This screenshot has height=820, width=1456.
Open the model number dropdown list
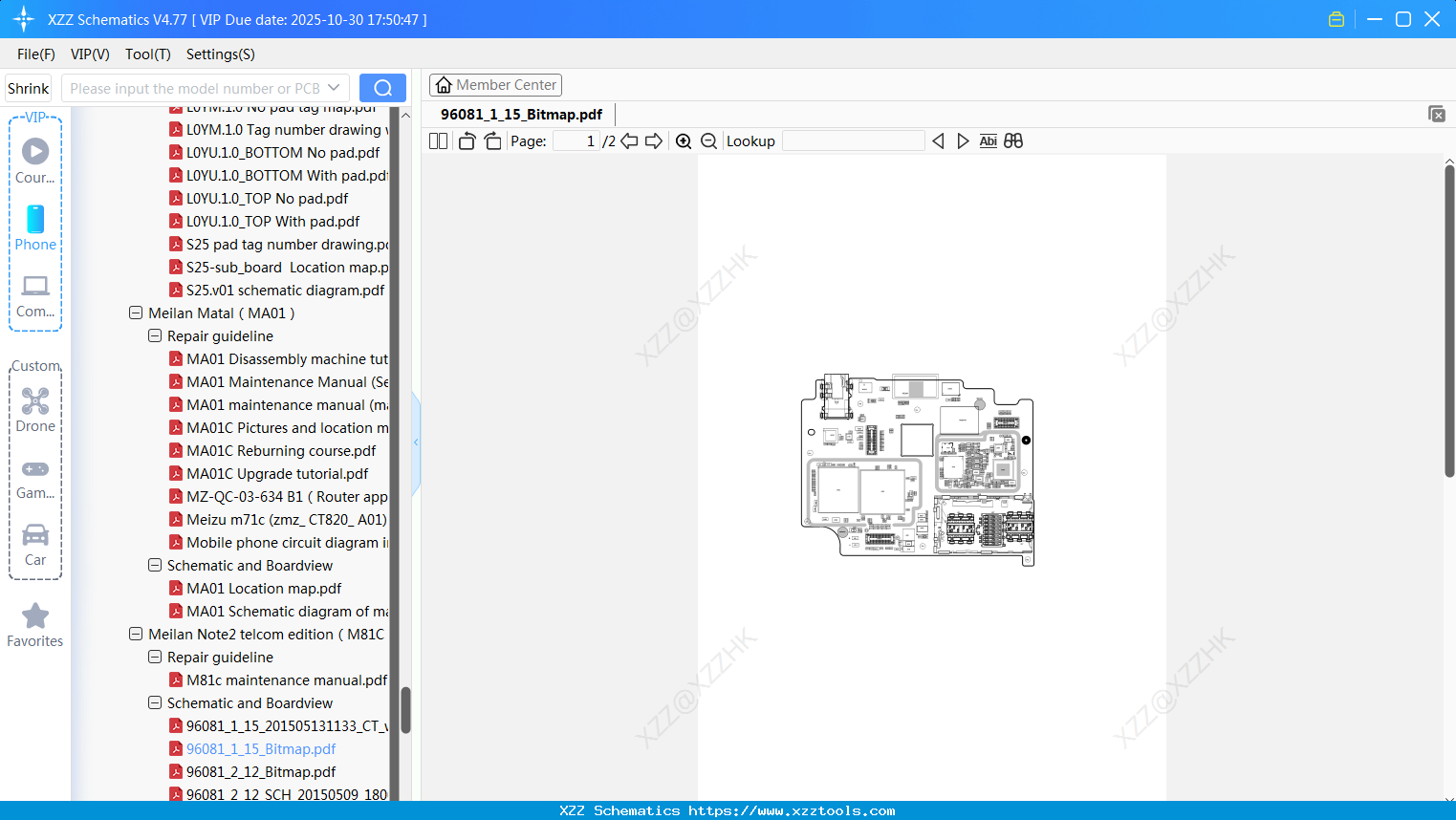(335, 87)
